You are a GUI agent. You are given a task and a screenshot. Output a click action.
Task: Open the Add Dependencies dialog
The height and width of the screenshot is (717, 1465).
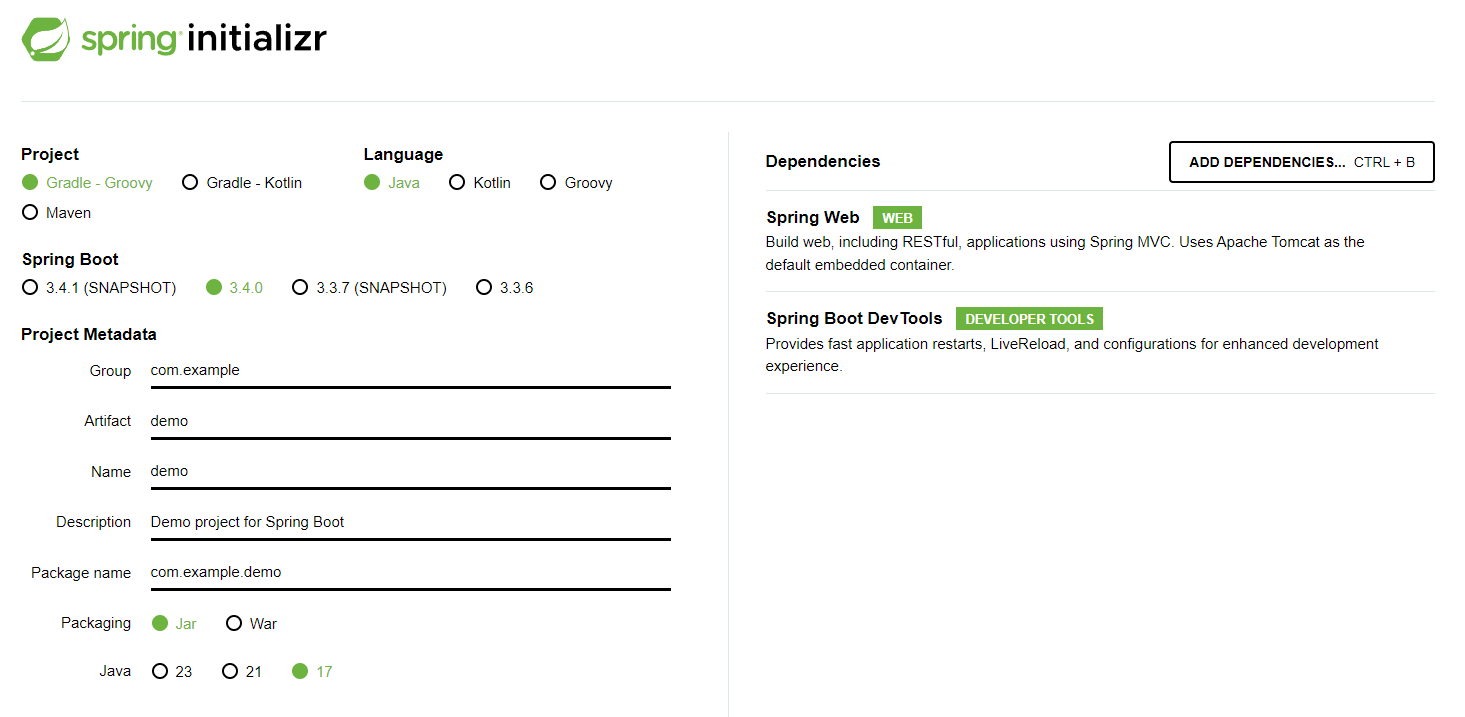(1302, 162)
